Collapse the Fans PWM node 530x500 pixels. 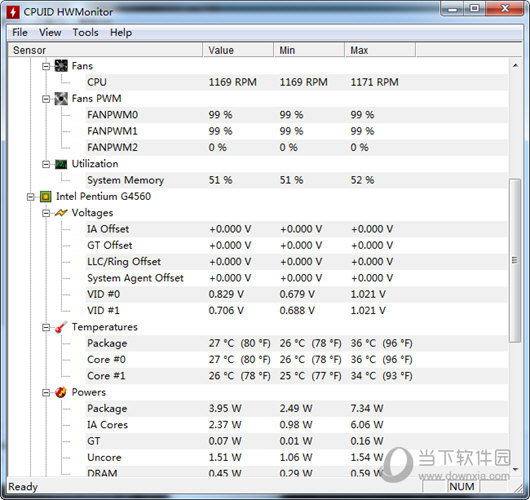[x=46, y=99]
